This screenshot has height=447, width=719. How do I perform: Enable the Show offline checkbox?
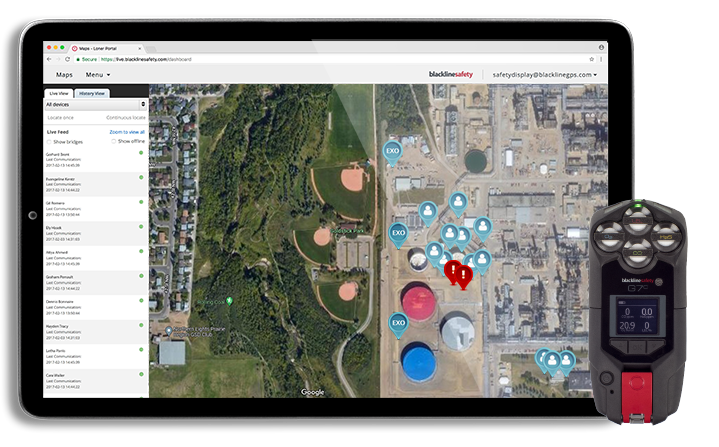[x=113, y=141]
